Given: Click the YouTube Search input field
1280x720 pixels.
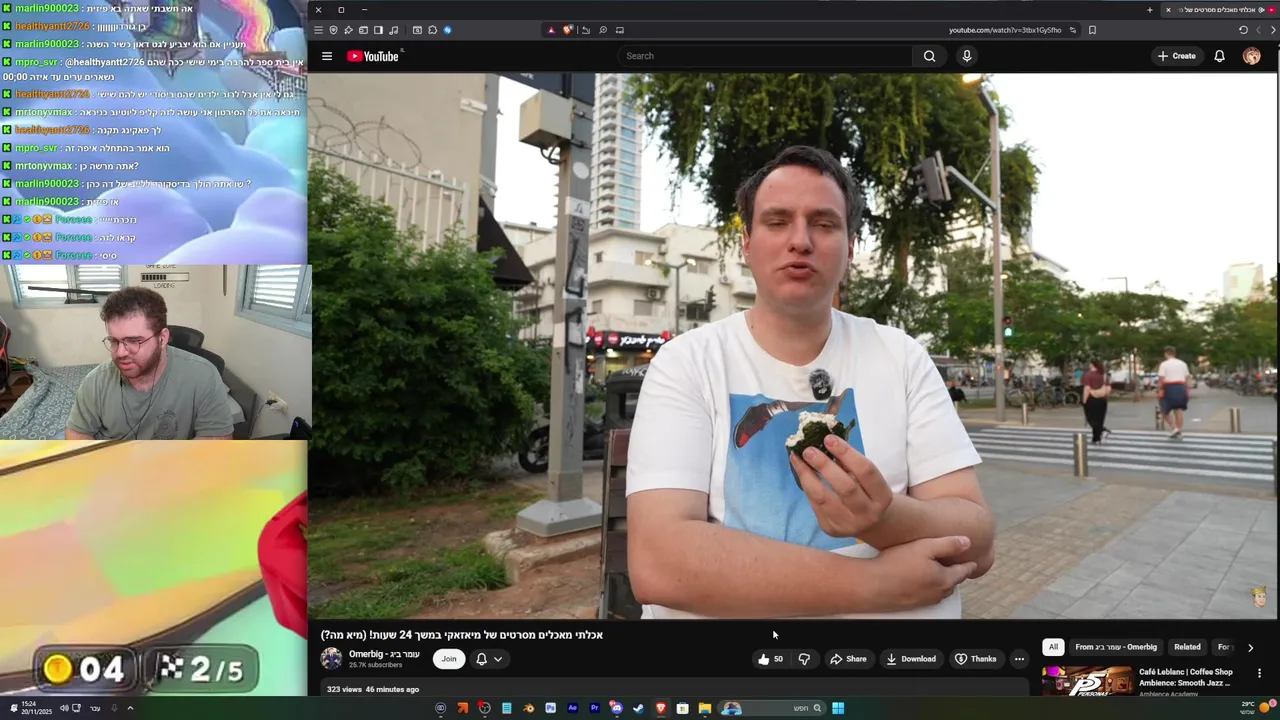Looking at the screenshot, I should pos(765,56).
